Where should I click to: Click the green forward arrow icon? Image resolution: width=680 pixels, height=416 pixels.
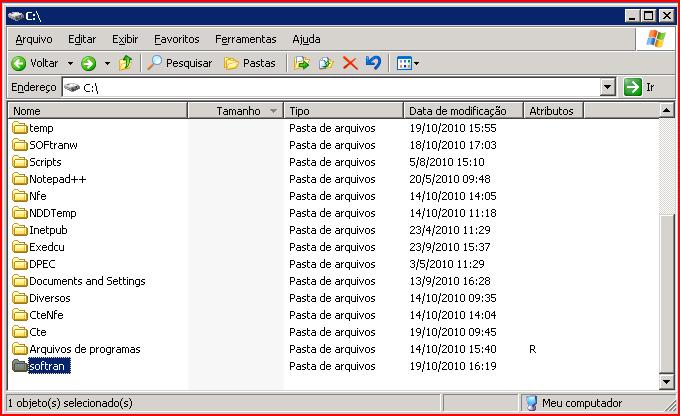pos(88,63)
